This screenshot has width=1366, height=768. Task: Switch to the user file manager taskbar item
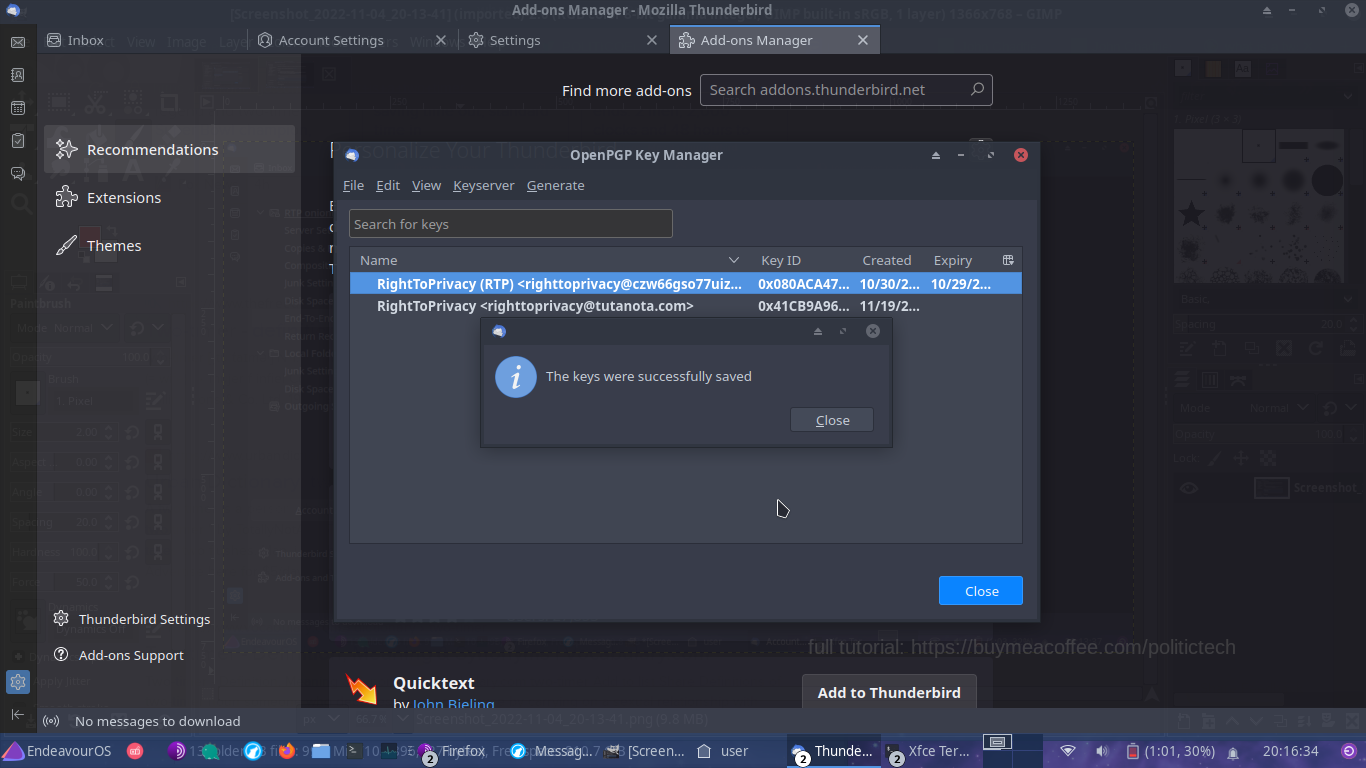coord(724,751)
